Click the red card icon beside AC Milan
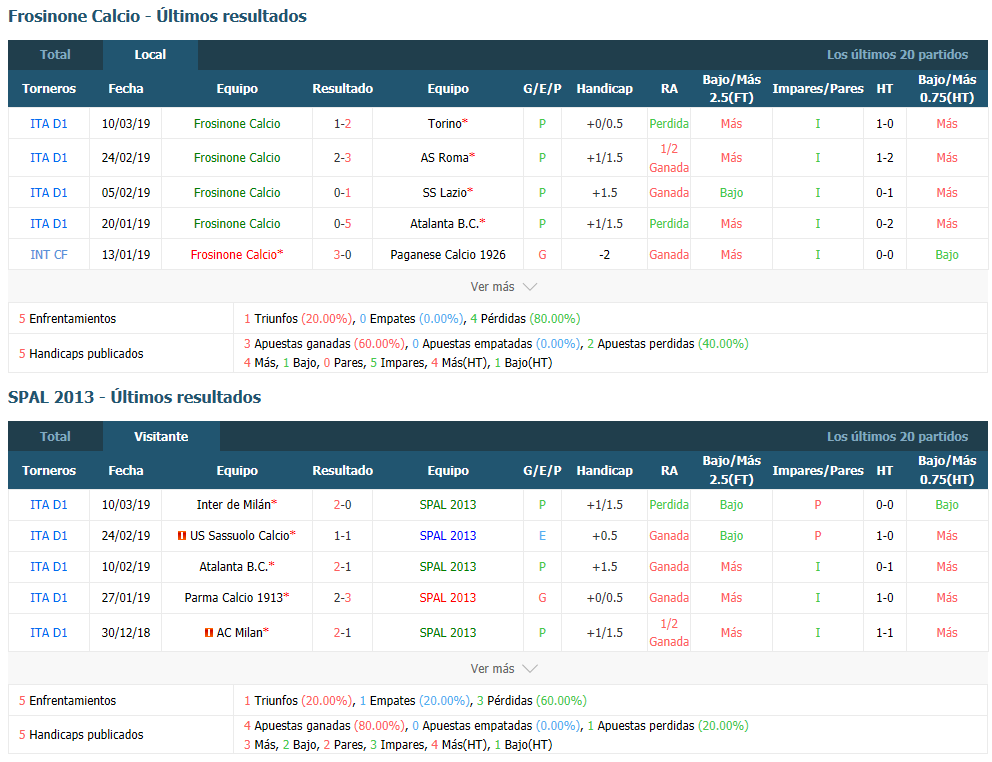Viewport: 992px width, 762px height. tap(209, 632)
